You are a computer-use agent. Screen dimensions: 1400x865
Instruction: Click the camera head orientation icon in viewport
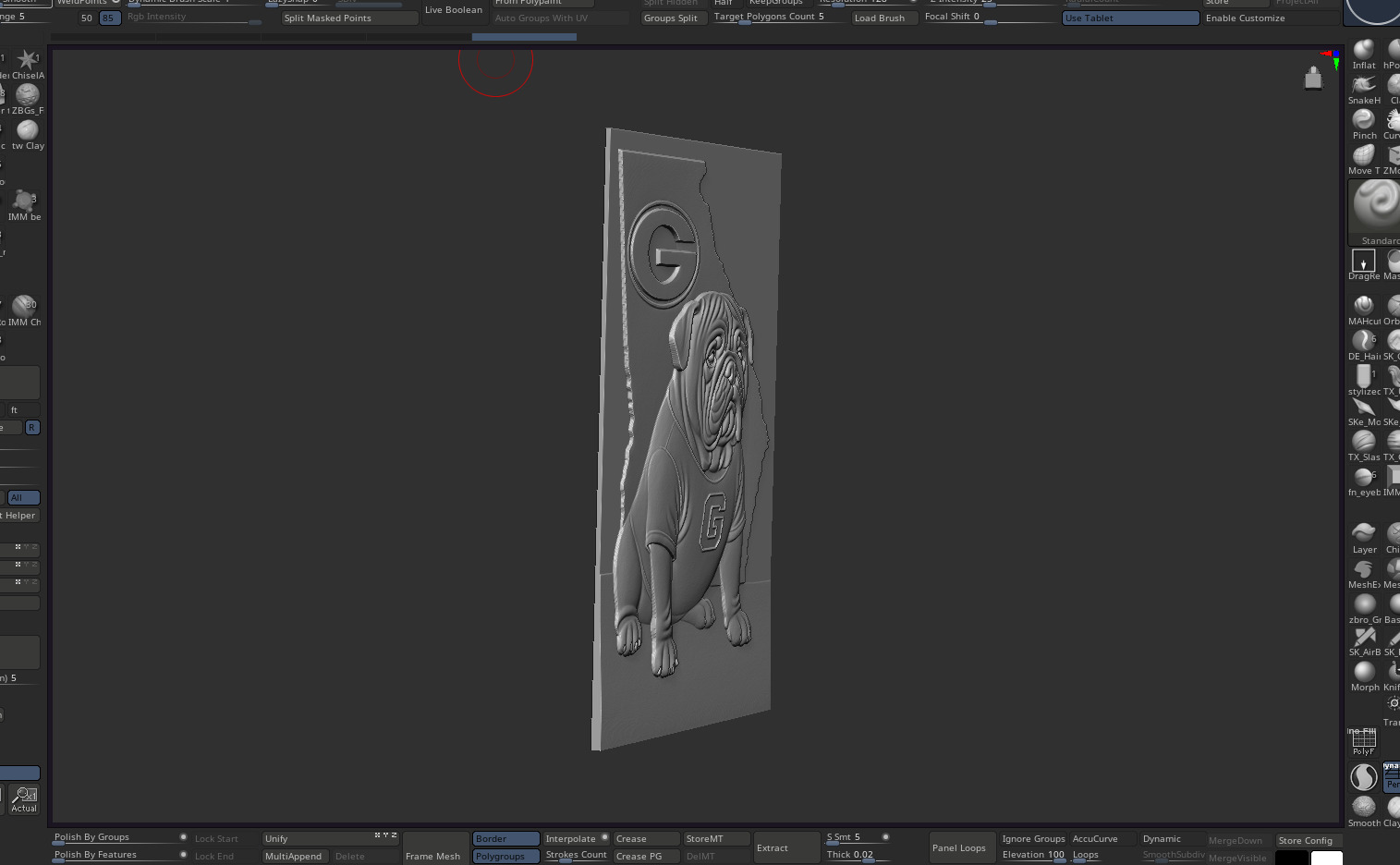1313,79
